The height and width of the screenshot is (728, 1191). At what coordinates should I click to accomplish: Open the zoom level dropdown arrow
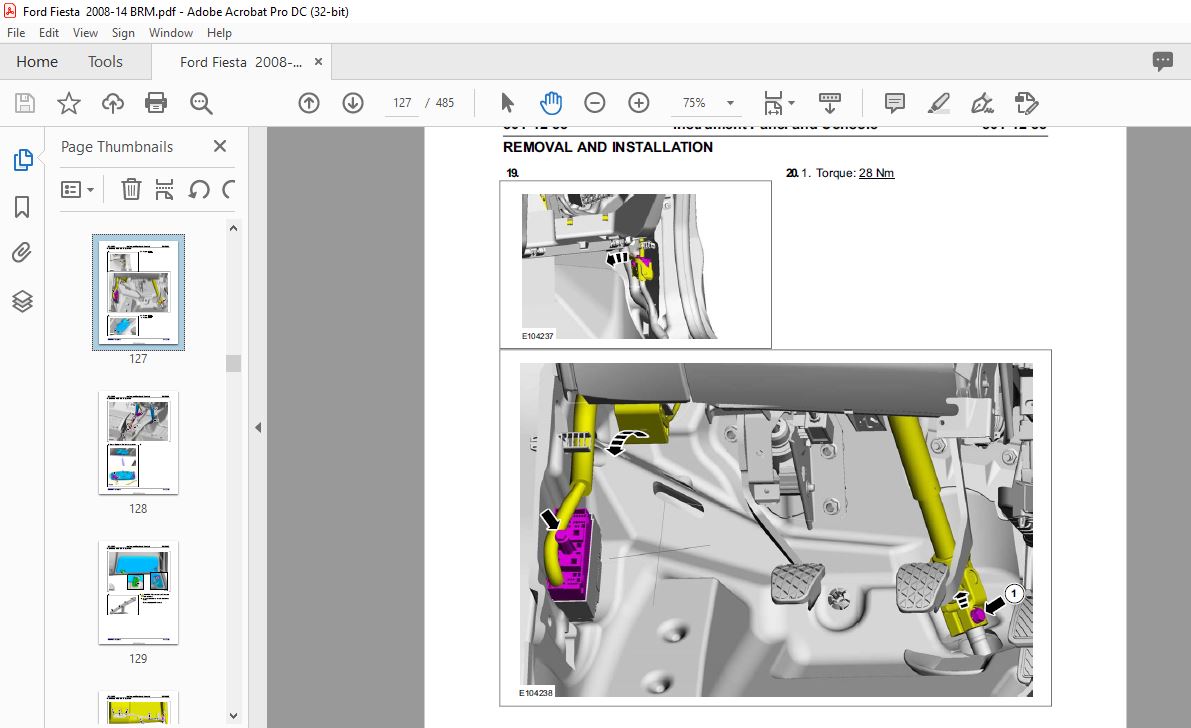coord(730,103)
